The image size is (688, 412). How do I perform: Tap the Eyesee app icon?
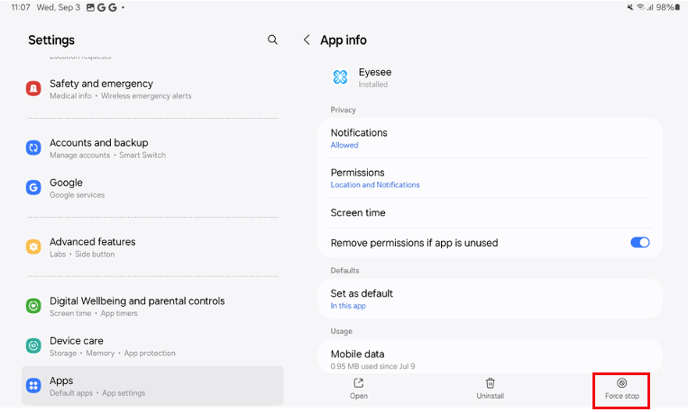[x=341, y=77]
